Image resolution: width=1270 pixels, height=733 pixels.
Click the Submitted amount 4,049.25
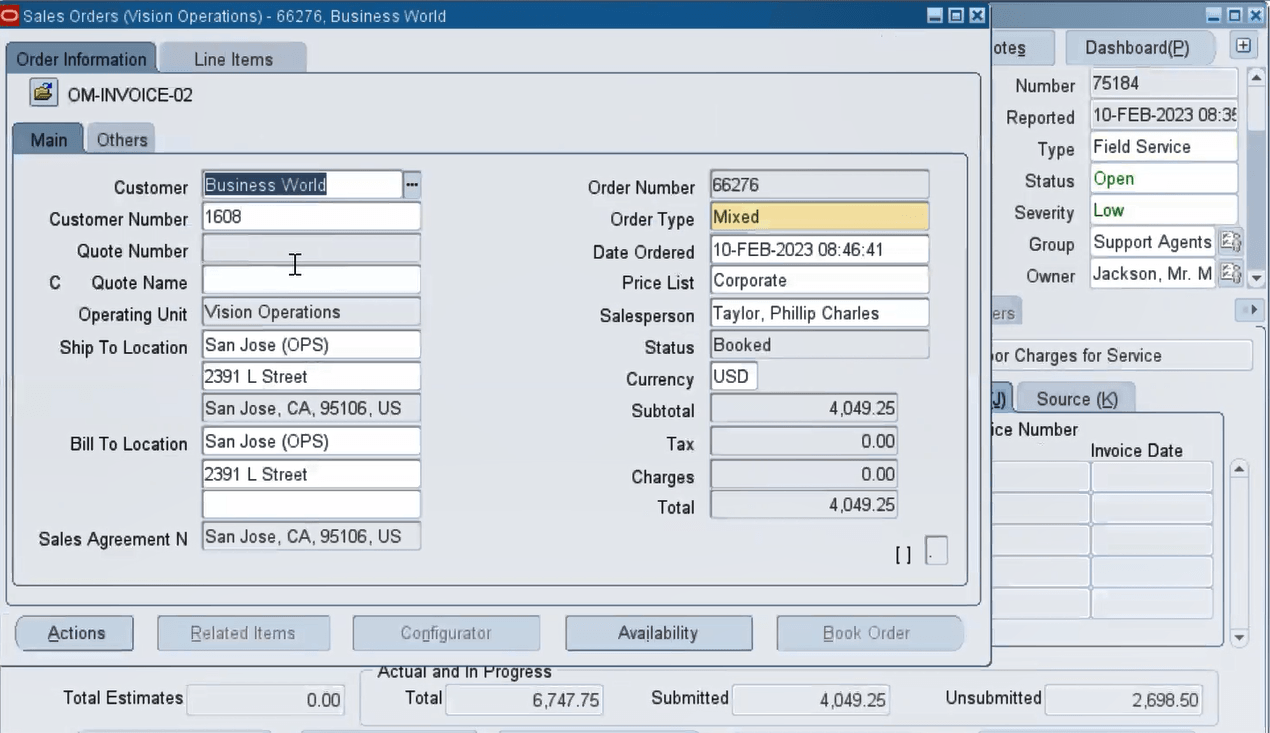click(811, 700)
